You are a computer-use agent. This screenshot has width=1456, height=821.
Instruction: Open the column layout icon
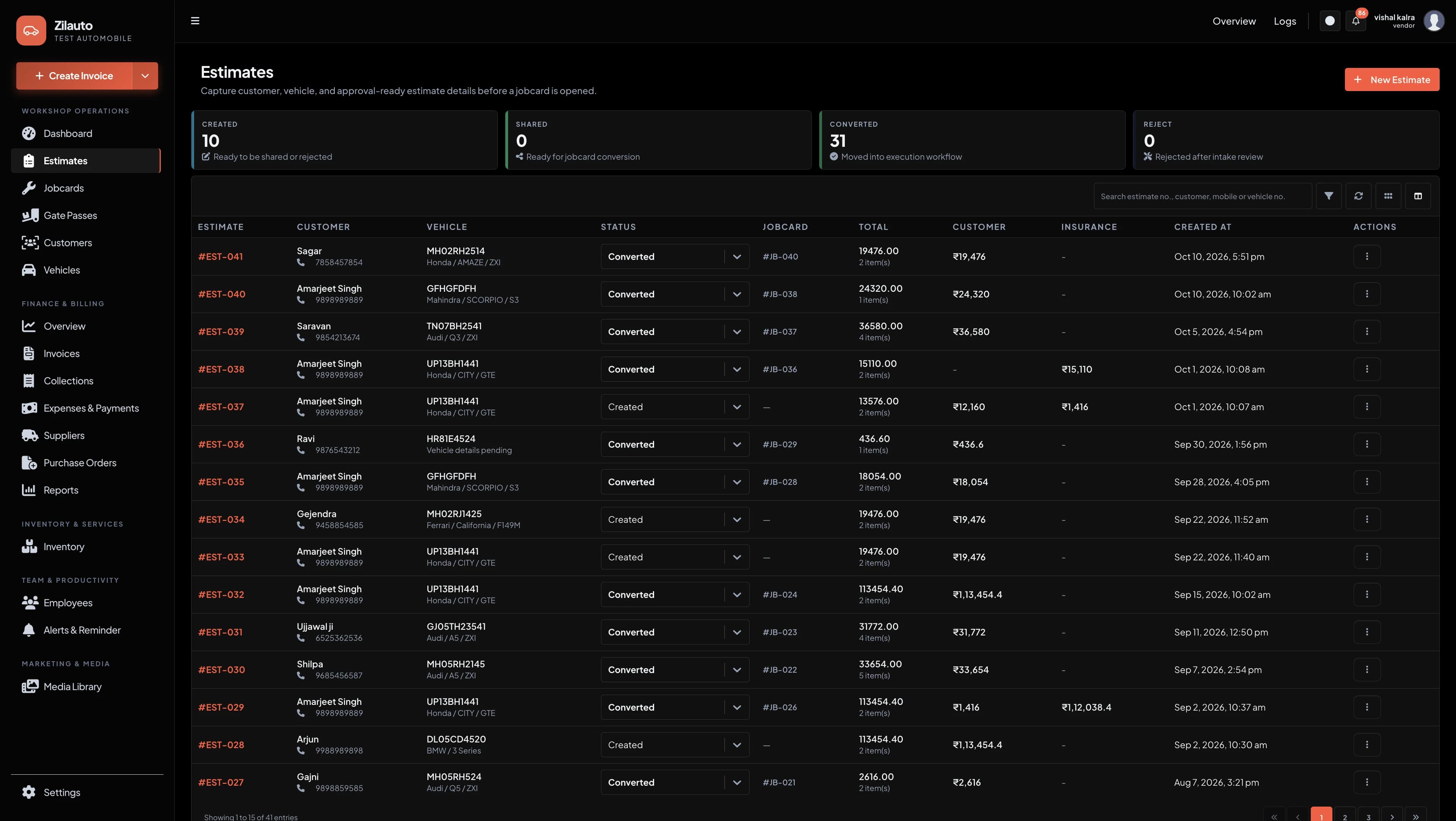coord(1418,196)
